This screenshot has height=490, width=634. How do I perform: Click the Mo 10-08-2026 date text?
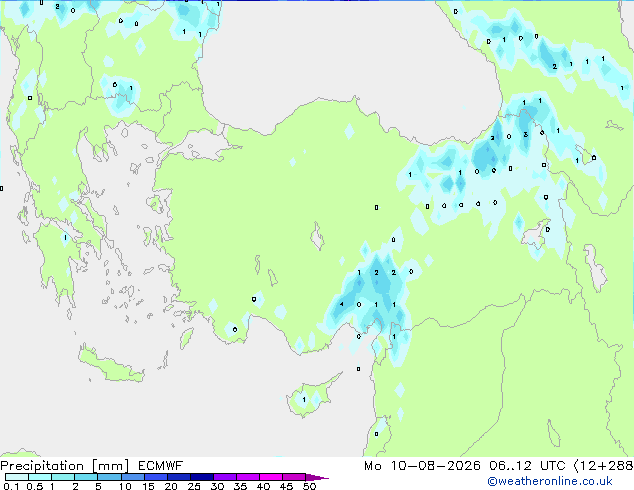(422, 466)
